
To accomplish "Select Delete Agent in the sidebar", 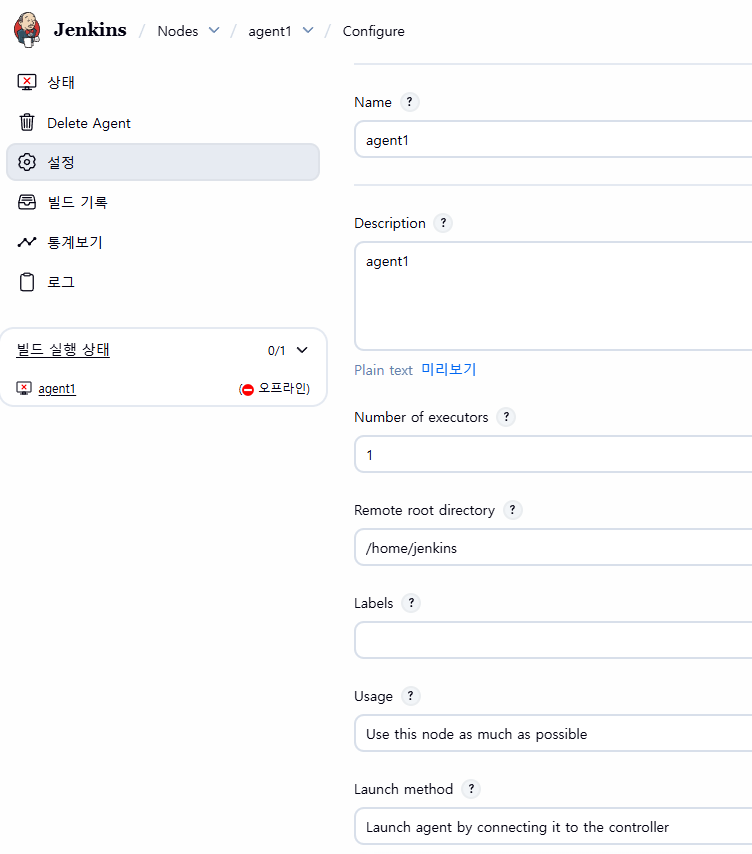I will tap(163, 123).
